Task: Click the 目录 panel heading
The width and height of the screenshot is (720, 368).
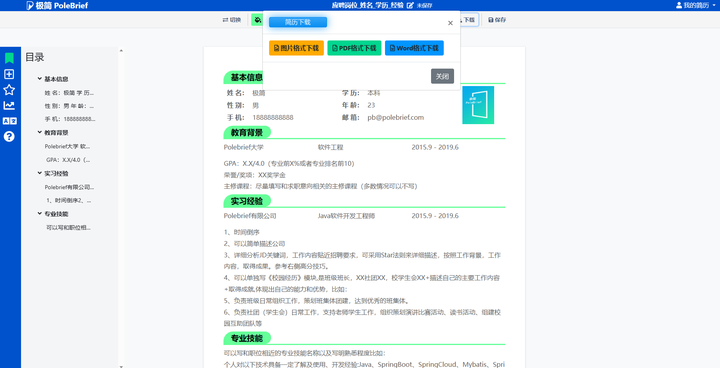Action: (34, 57)
